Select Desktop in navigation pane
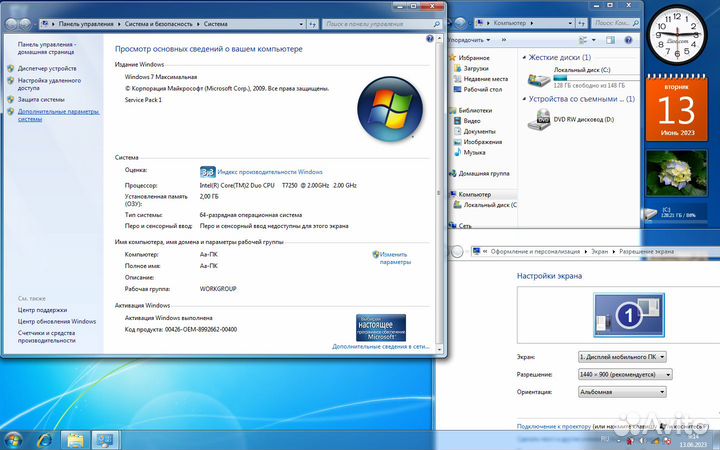This screenshot has width=720, height=450. [482, 90]
